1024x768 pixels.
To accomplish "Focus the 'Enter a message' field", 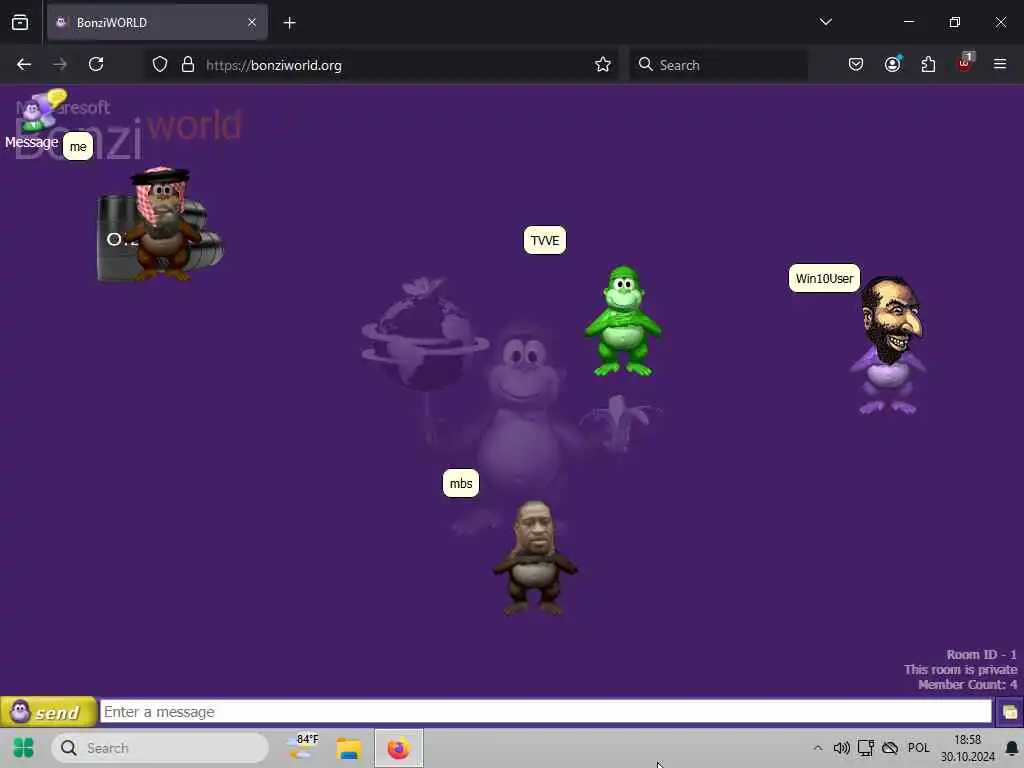I will [546, 711].
